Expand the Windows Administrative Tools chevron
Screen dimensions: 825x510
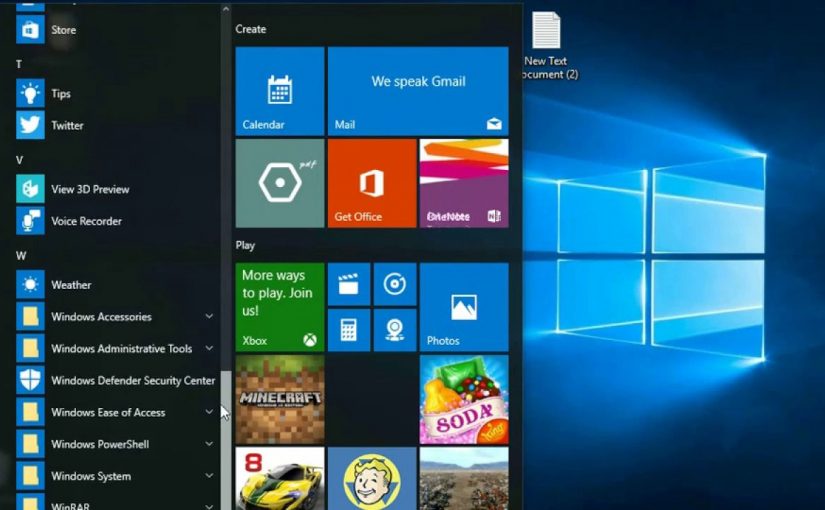[x=209, y=348]
